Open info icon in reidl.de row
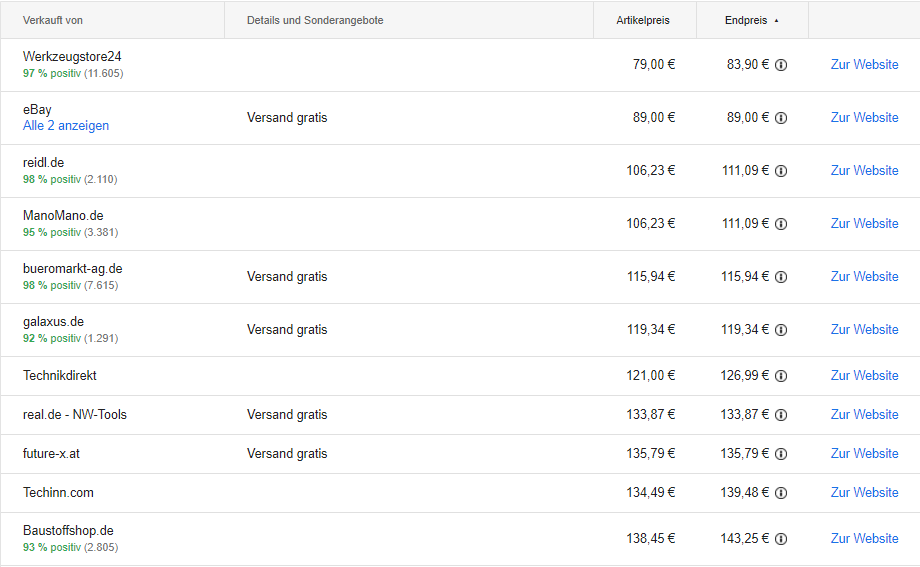 pos(781,171)
